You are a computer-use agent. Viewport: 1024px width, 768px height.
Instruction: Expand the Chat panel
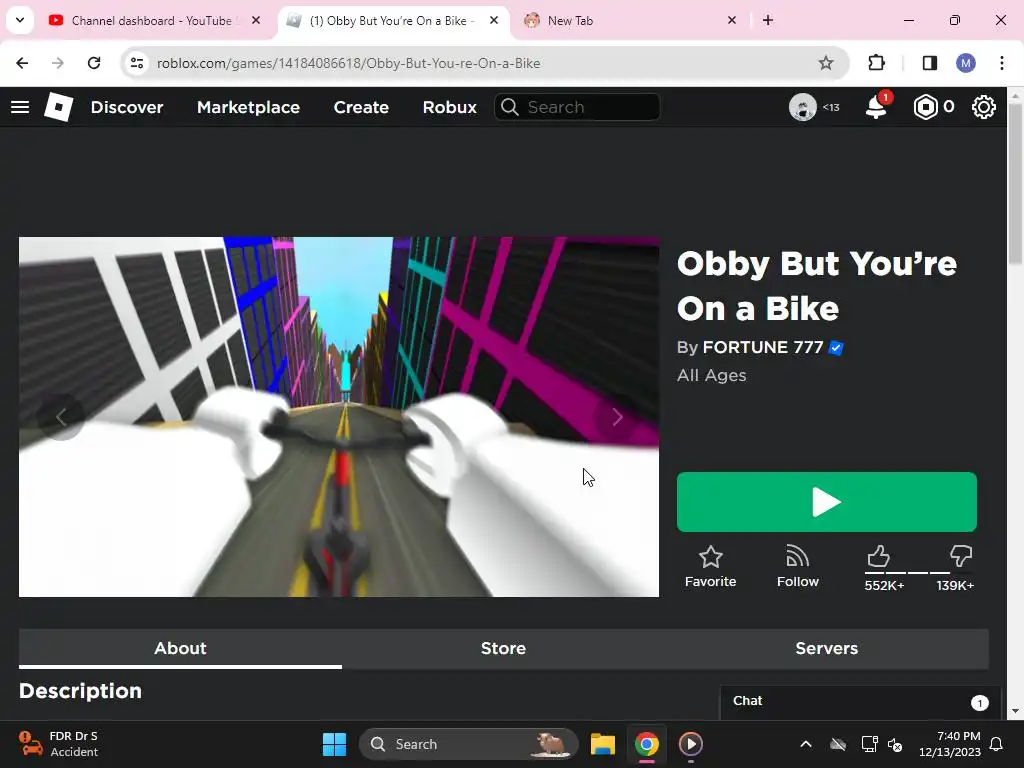click(x=860, y=702)
